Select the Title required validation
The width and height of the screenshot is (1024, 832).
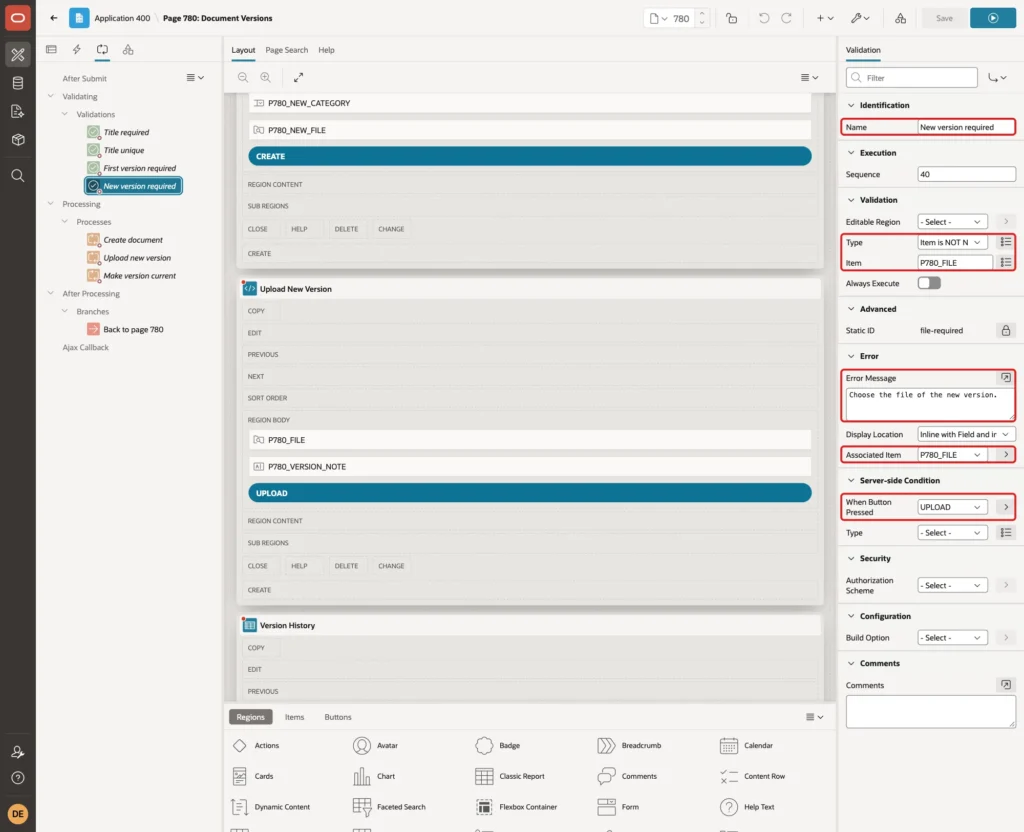[126, 132]
